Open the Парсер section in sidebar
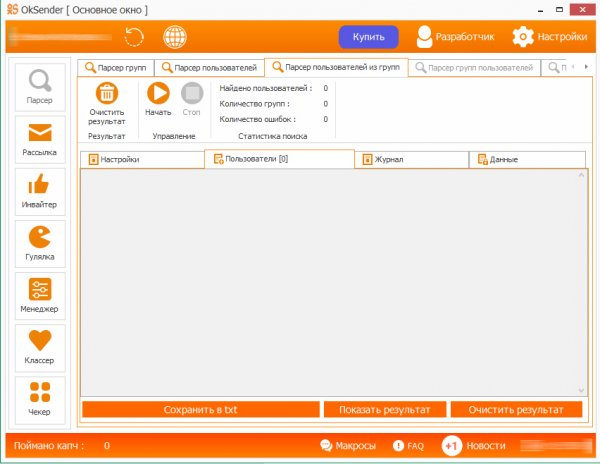Image resolution: width=600 pixels, height=464 pixels. (40, 87)
